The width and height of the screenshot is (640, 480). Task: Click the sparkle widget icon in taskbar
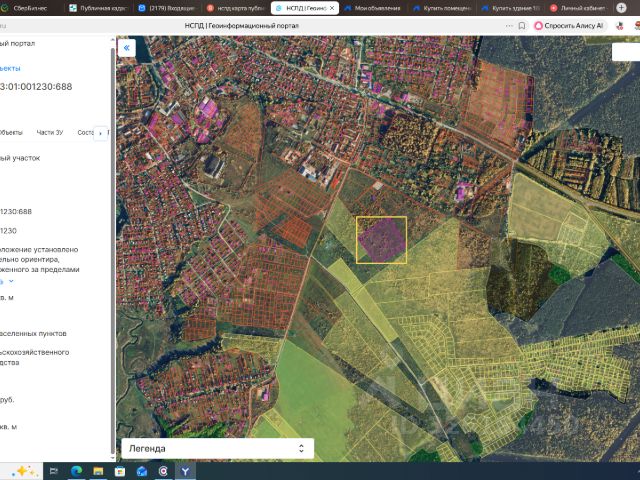click(24, 471)
